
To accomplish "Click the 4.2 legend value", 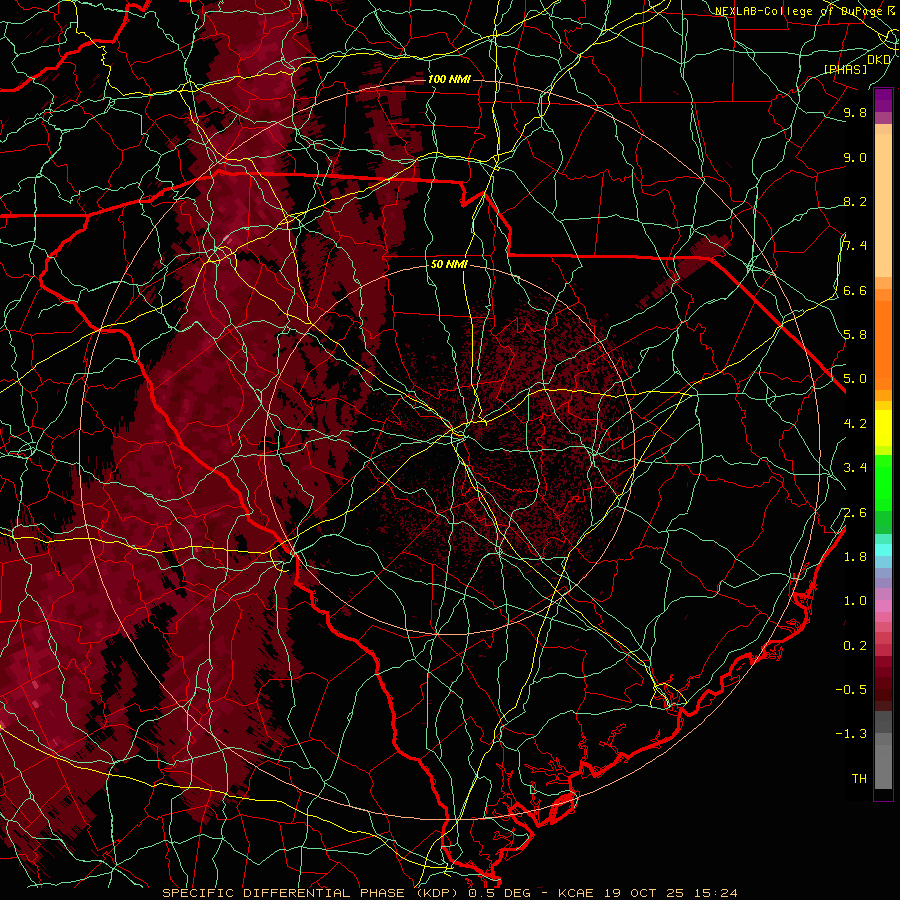I will point(855,424).
